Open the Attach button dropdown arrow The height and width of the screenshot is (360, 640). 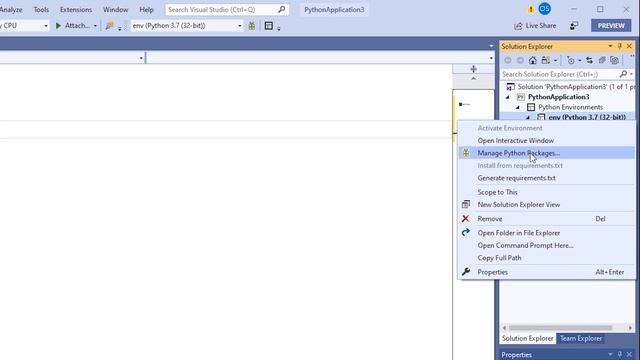95,26
